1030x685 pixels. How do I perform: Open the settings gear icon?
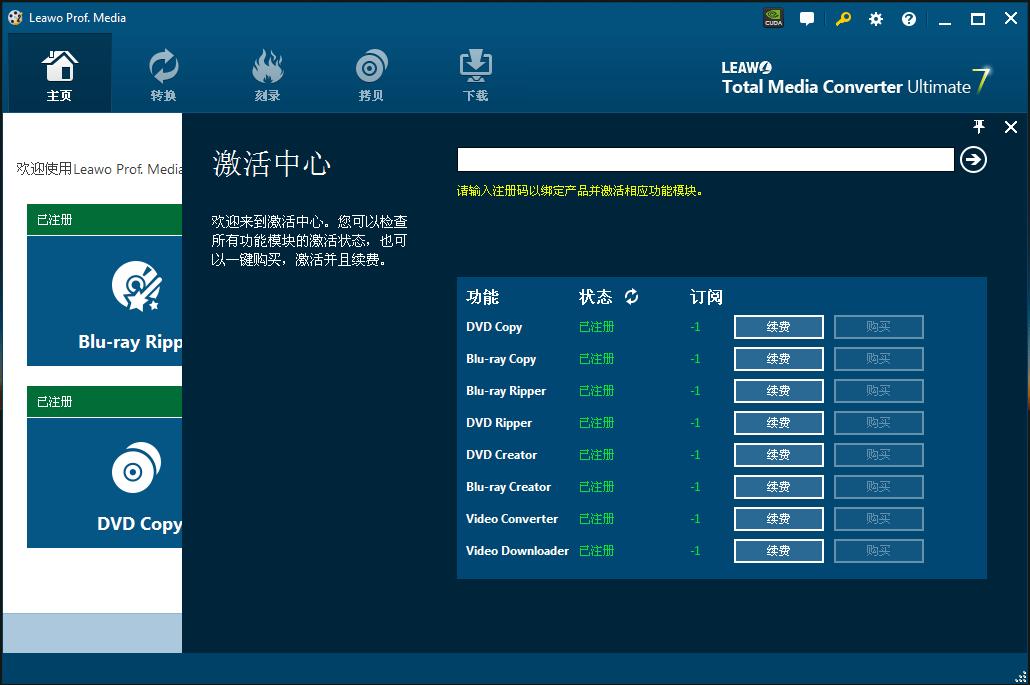tap(876, 18)
